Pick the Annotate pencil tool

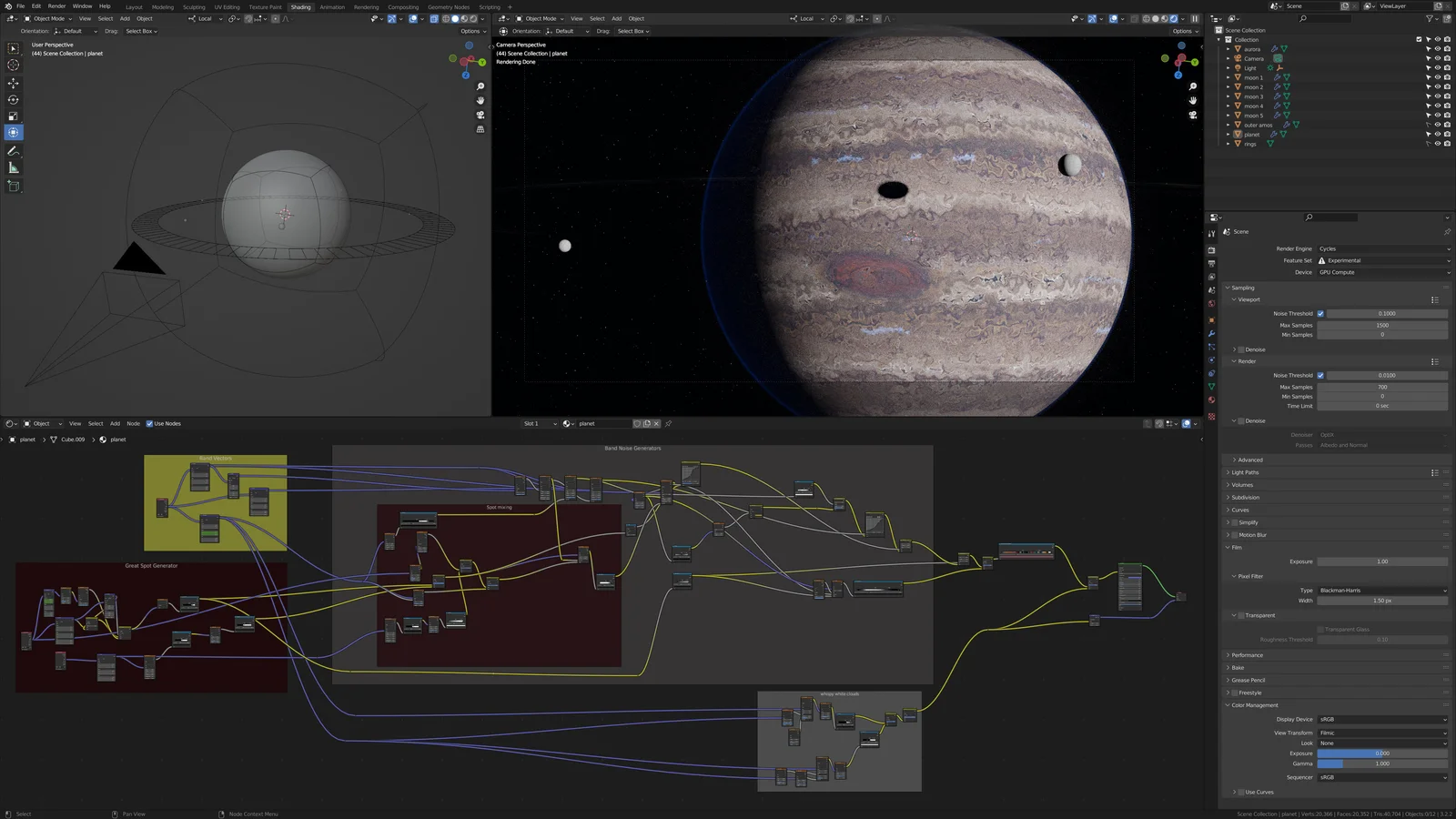pos(13,151)
